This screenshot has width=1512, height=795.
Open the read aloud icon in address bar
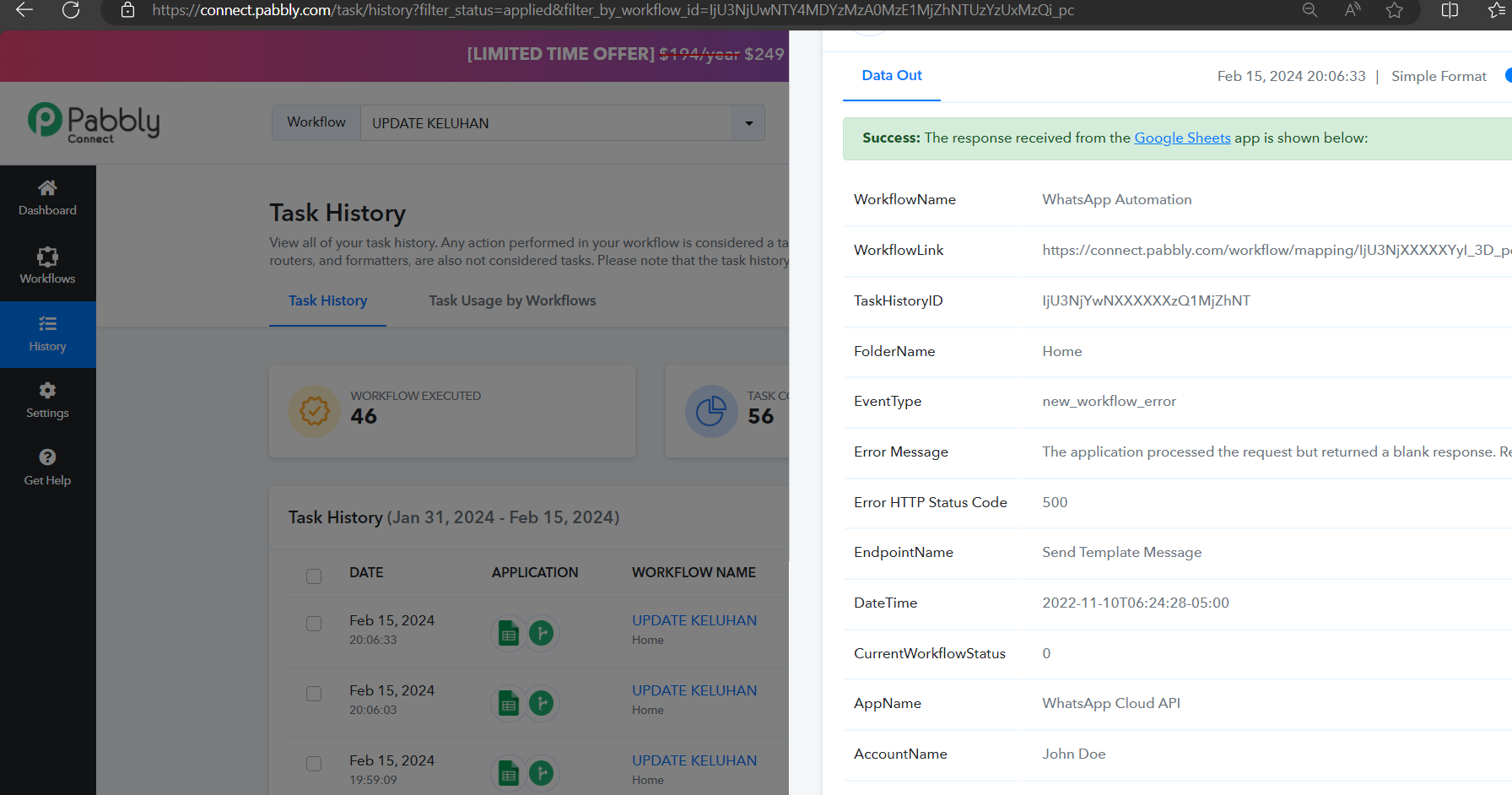pos(1353,10)
